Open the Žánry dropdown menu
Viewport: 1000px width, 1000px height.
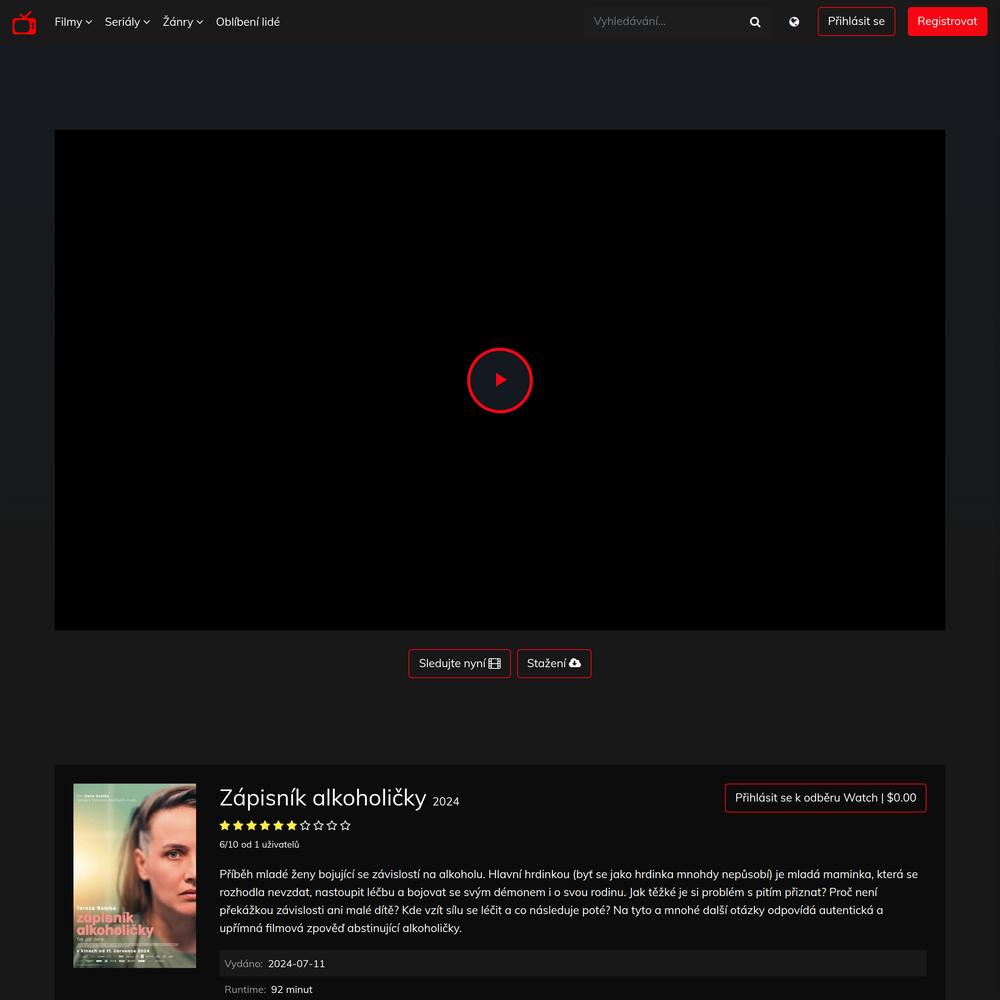[182, 22]
